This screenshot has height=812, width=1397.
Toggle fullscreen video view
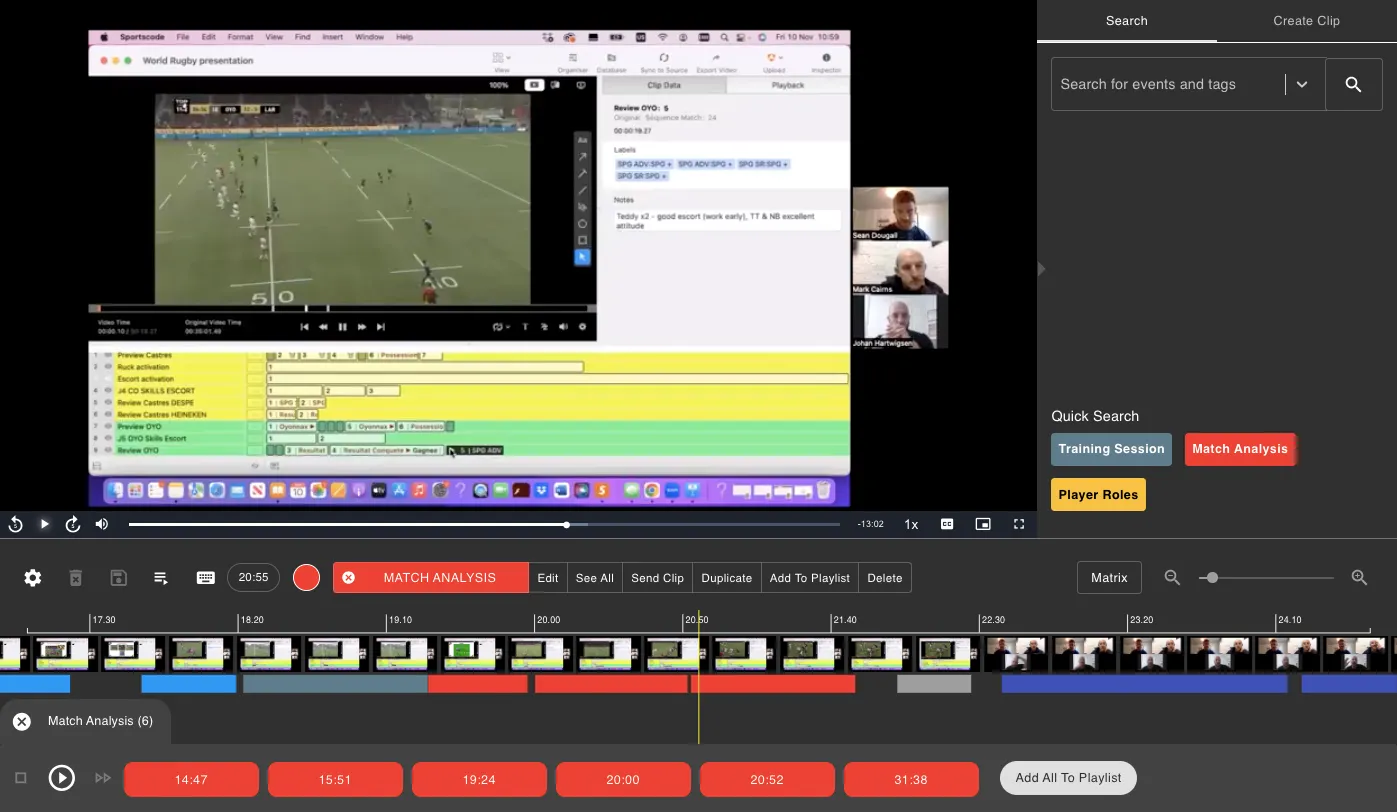pyautogui.click(x=1019, y=524)
